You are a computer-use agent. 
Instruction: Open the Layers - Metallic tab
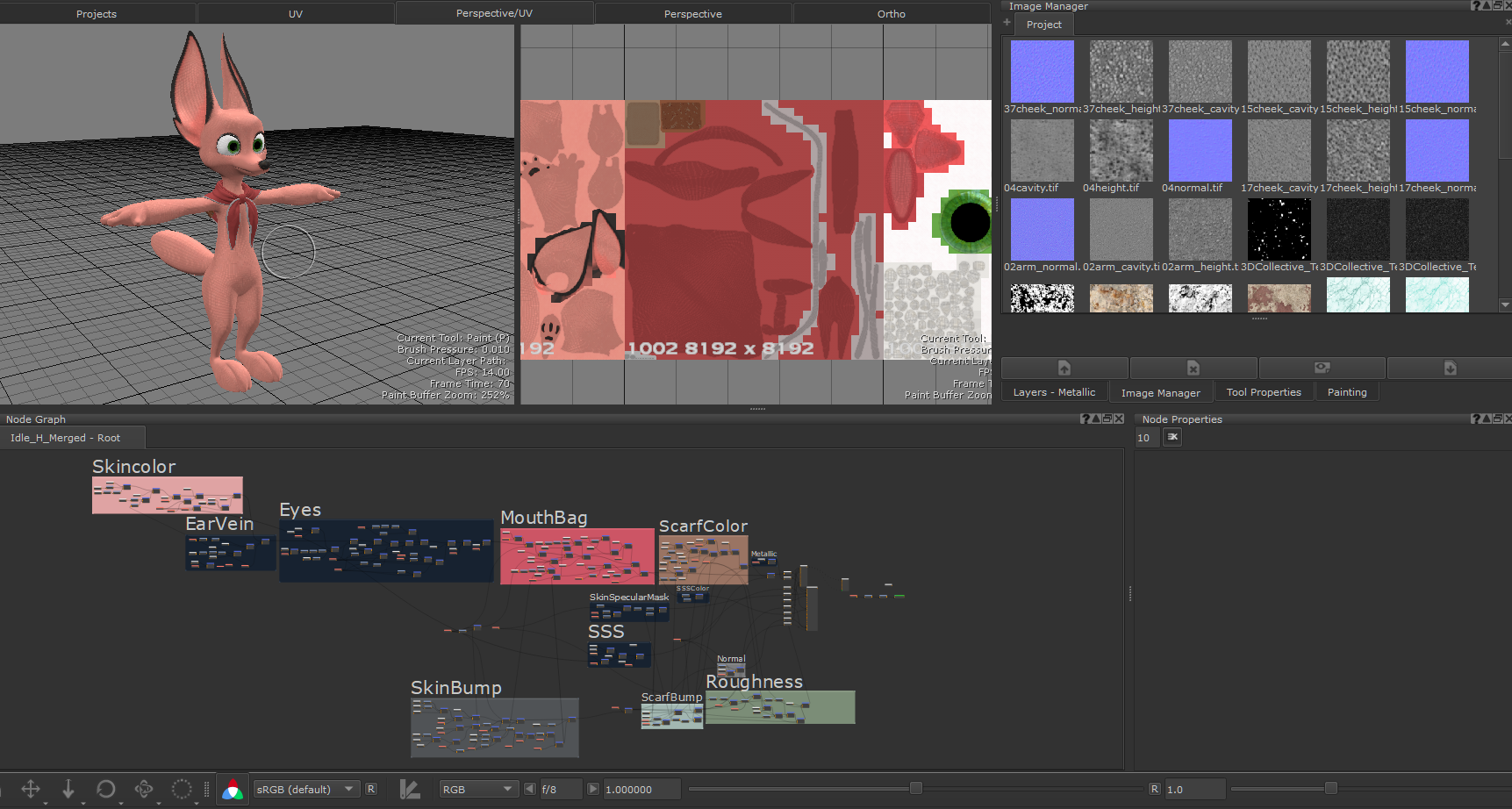click(1054, 392)
